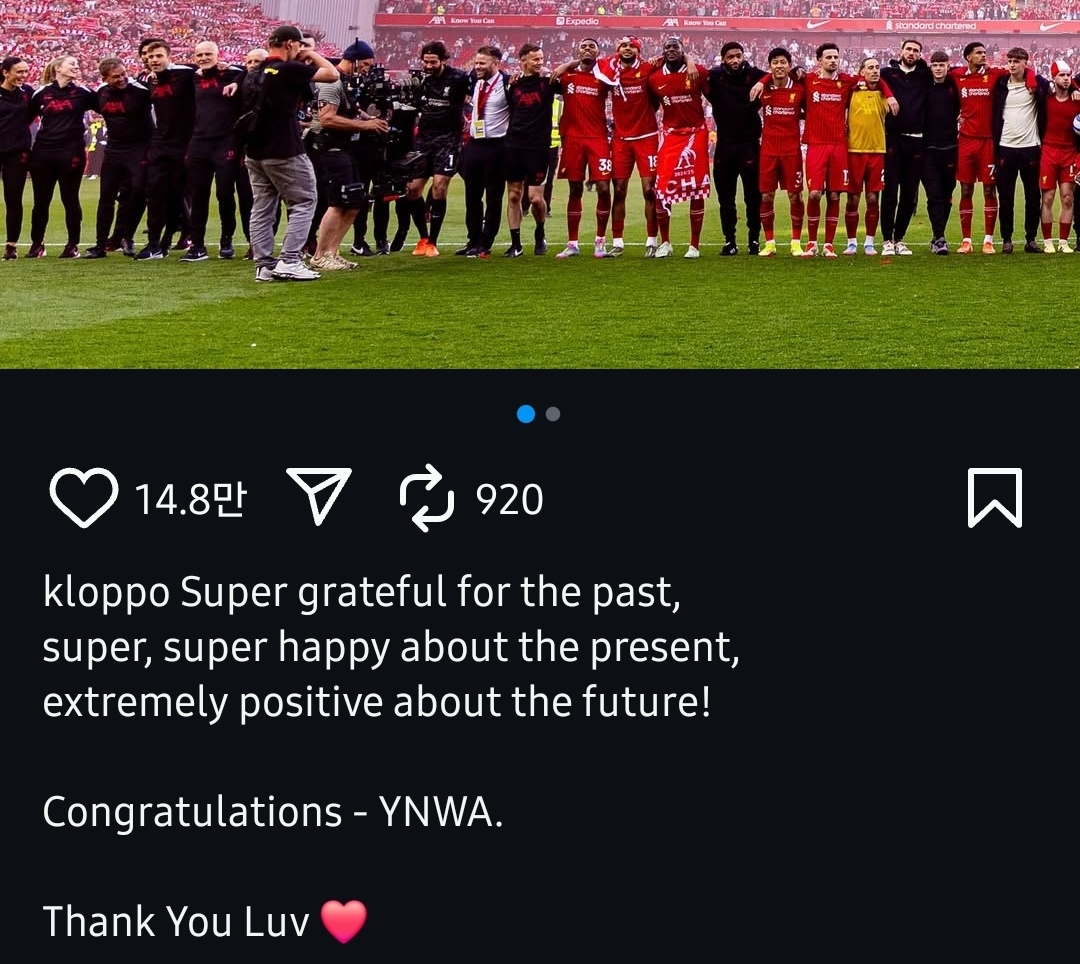The image size is (1080, 964).
Task: Click the 'Congratulations - YNWA.' caption line
Action: (x=273, y=812)
